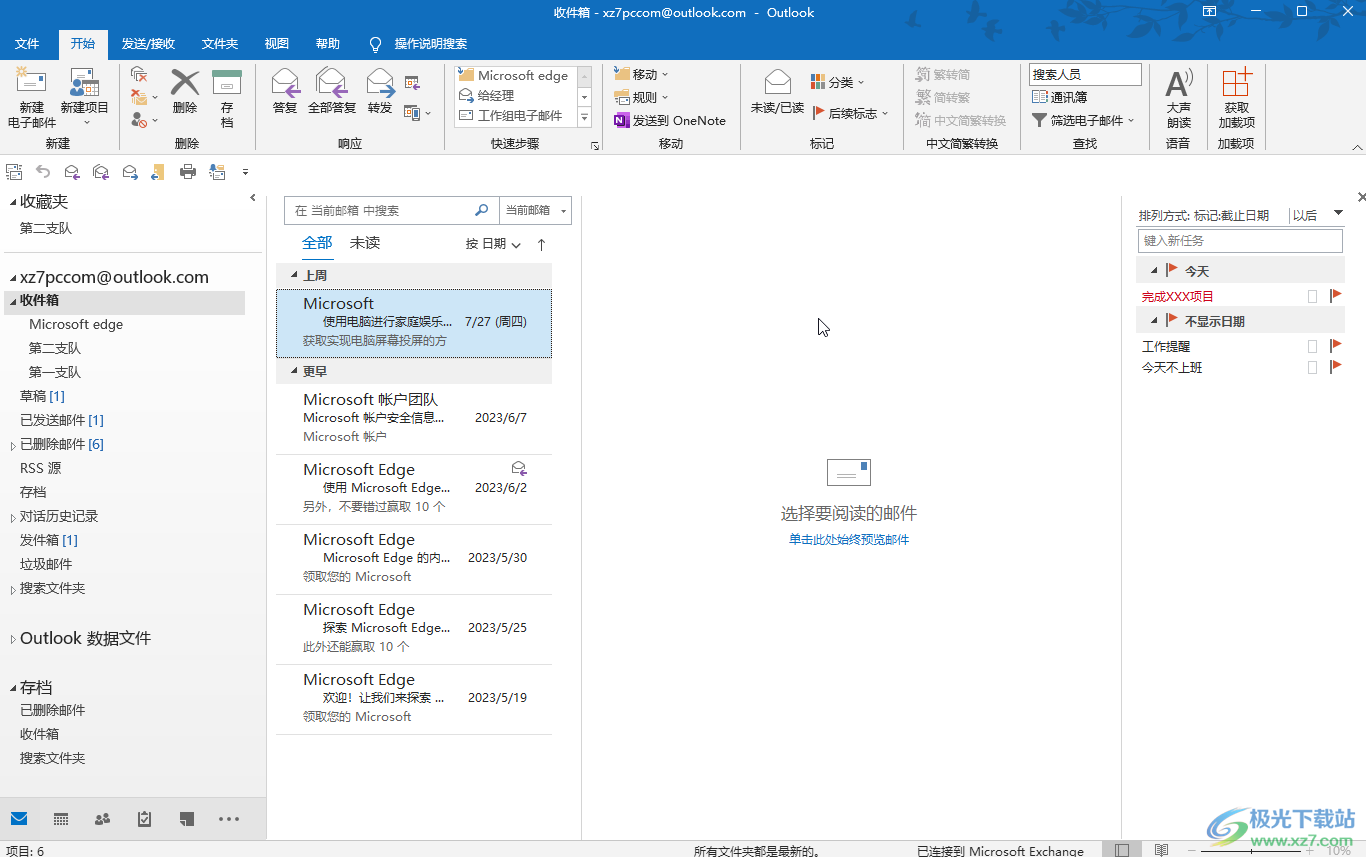Viewport: 1366px width, 857px height.
Task: Open the 帮助 ribbon tab
Action: tap(328, 44)
